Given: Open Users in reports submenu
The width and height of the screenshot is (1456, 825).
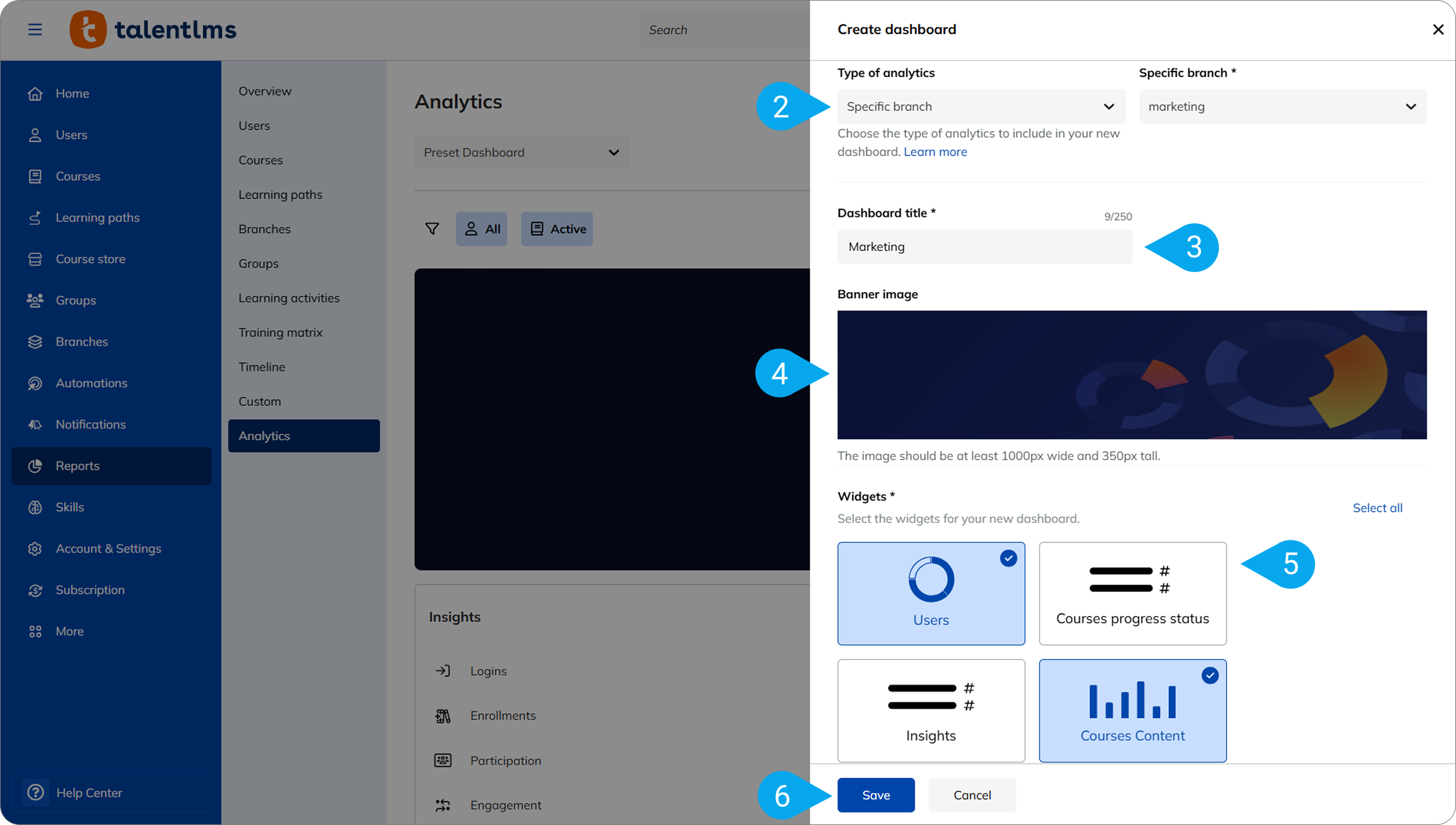Looking at the screenshot, I should pos(254,126).
